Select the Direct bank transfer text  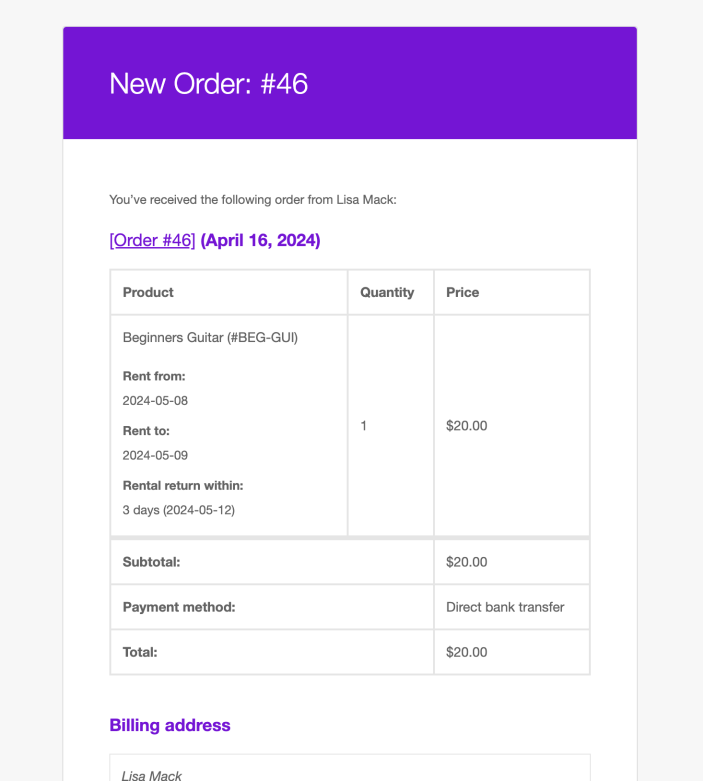click(x=505, y=607)
